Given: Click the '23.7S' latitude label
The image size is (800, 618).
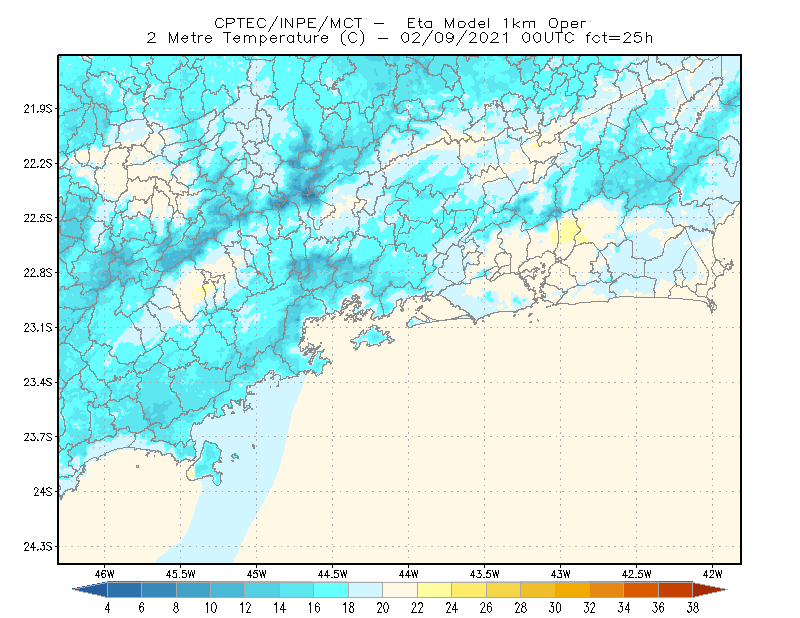Looking at the screenshot, I should pos(37,437).
